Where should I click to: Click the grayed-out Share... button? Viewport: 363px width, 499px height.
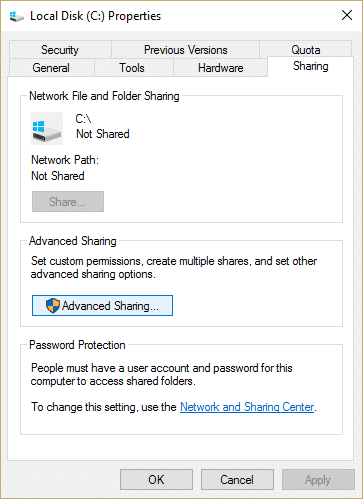tap(68, 201)
